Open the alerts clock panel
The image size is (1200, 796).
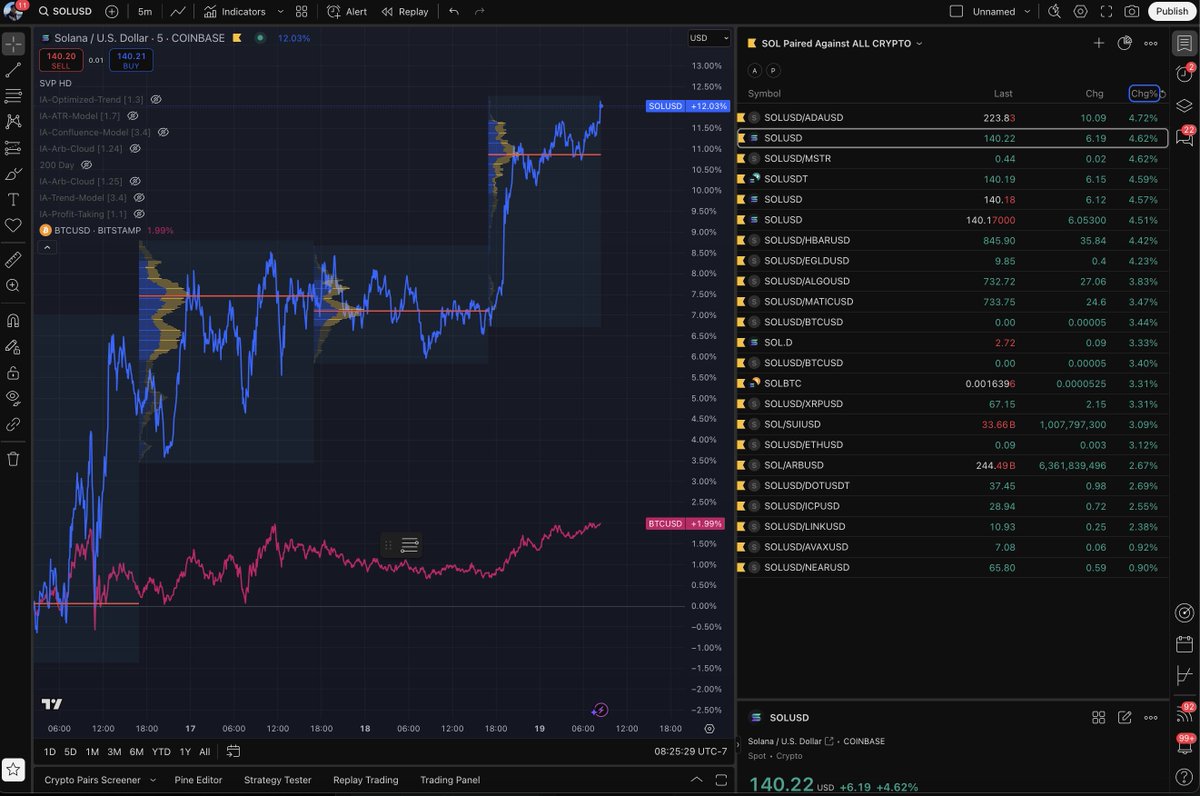point(1184,73)
